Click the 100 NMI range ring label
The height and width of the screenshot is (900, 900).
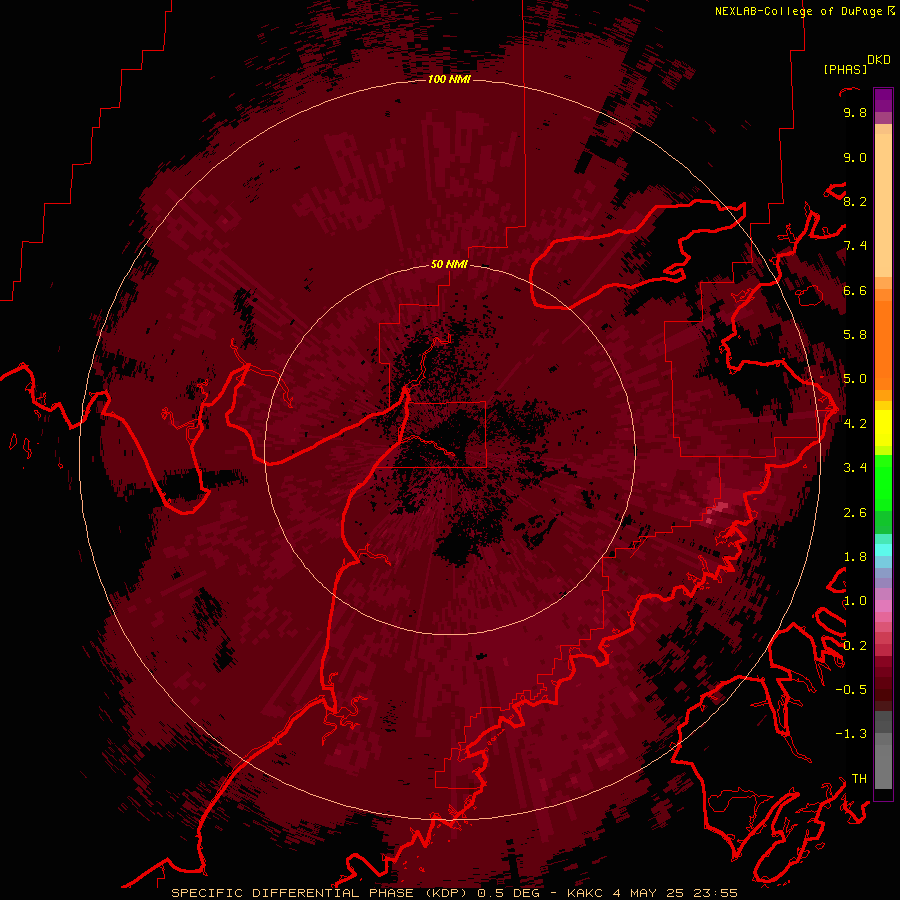449,79
